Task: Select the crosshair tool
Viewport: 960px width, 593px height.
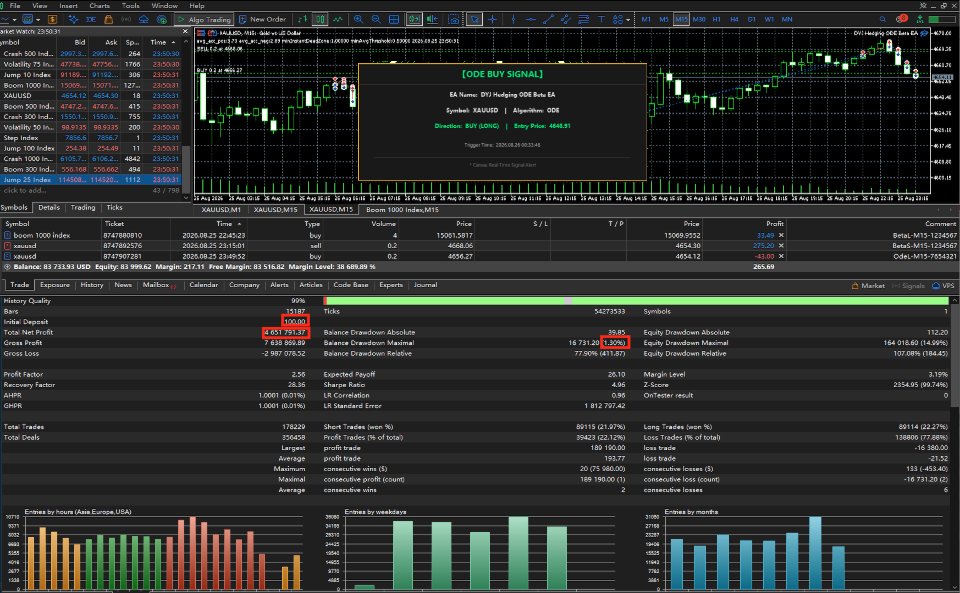Action: (x=492, y=20)
